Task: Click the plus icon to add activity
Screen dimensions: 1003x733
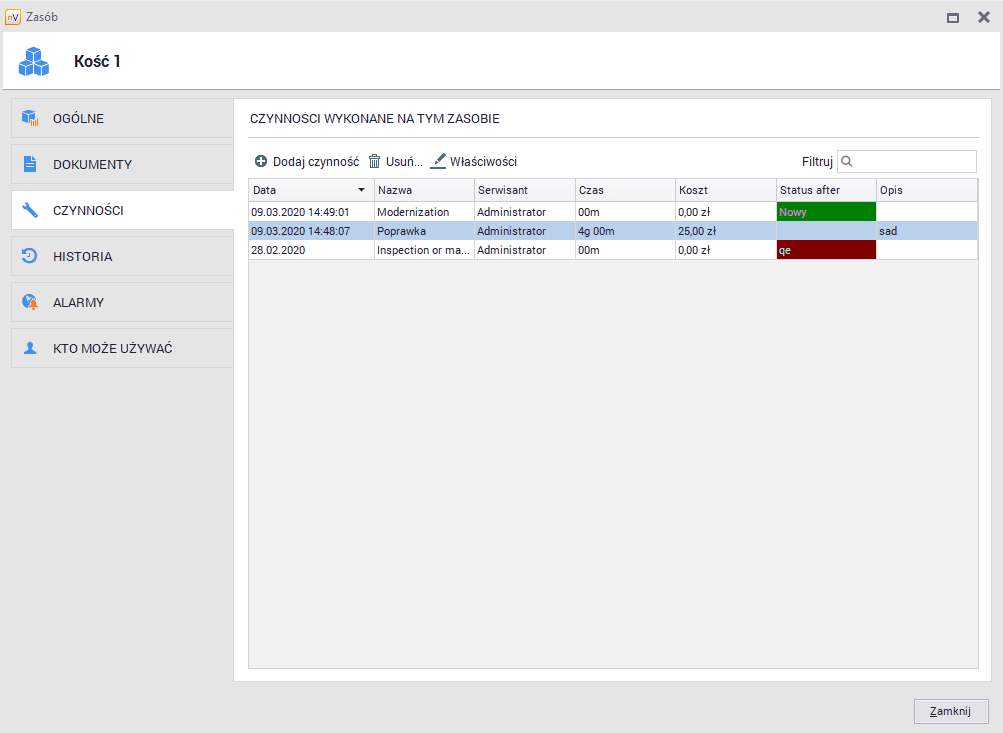Action: [x=261, y=161]
